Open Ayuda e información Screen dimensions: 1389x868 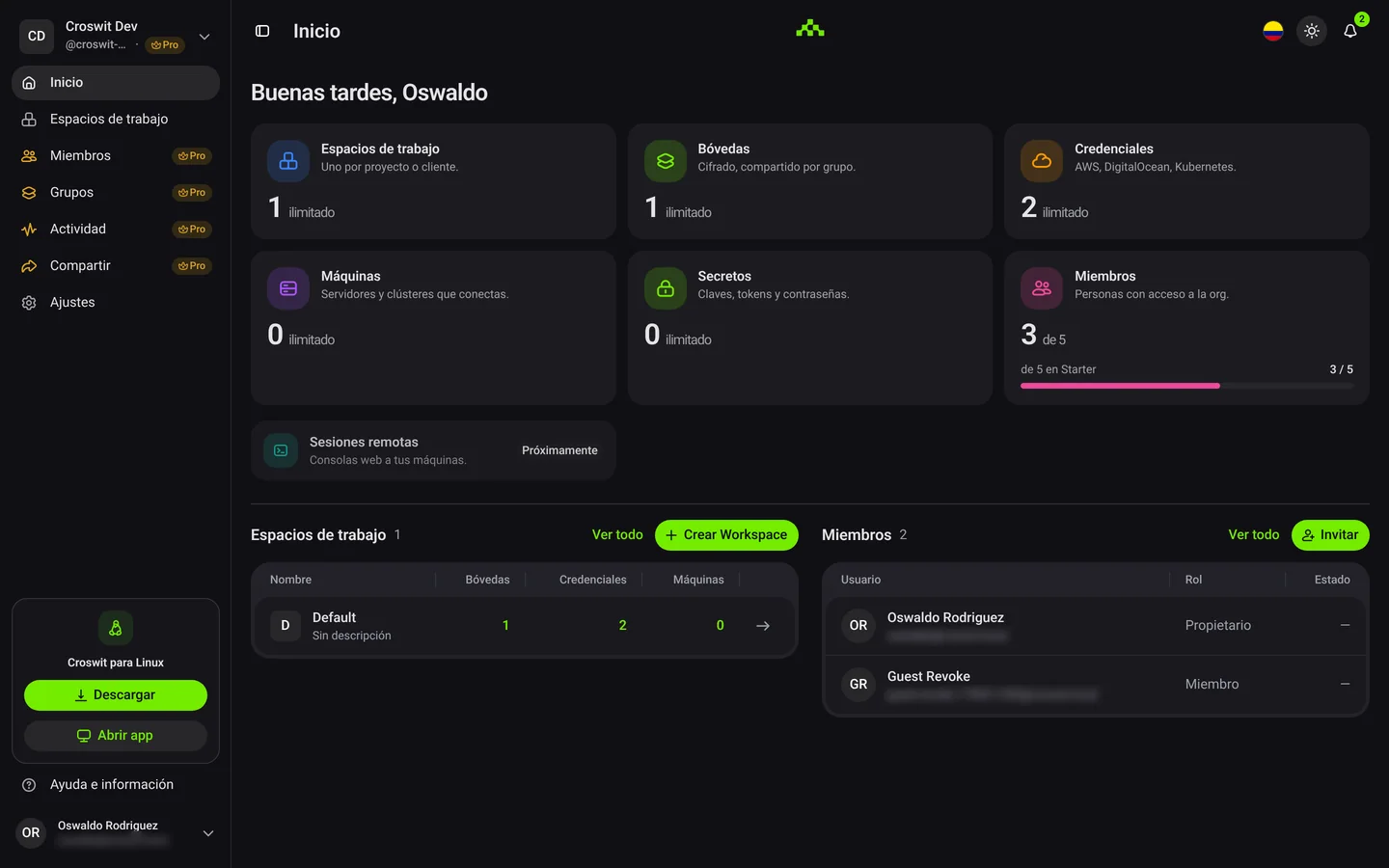coord(116,785)
